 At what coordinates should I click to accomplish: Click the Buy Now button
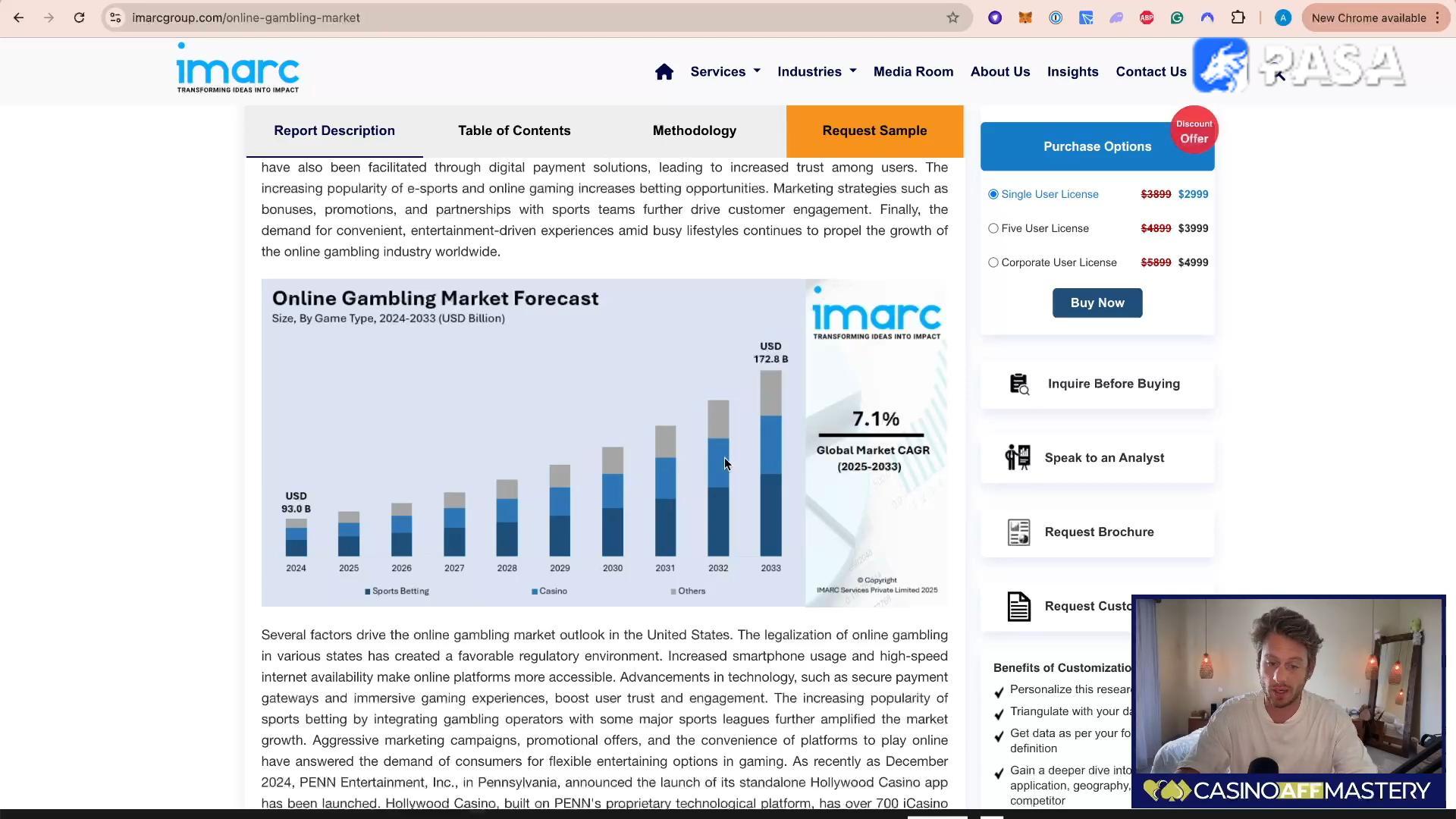point(1097,303)
